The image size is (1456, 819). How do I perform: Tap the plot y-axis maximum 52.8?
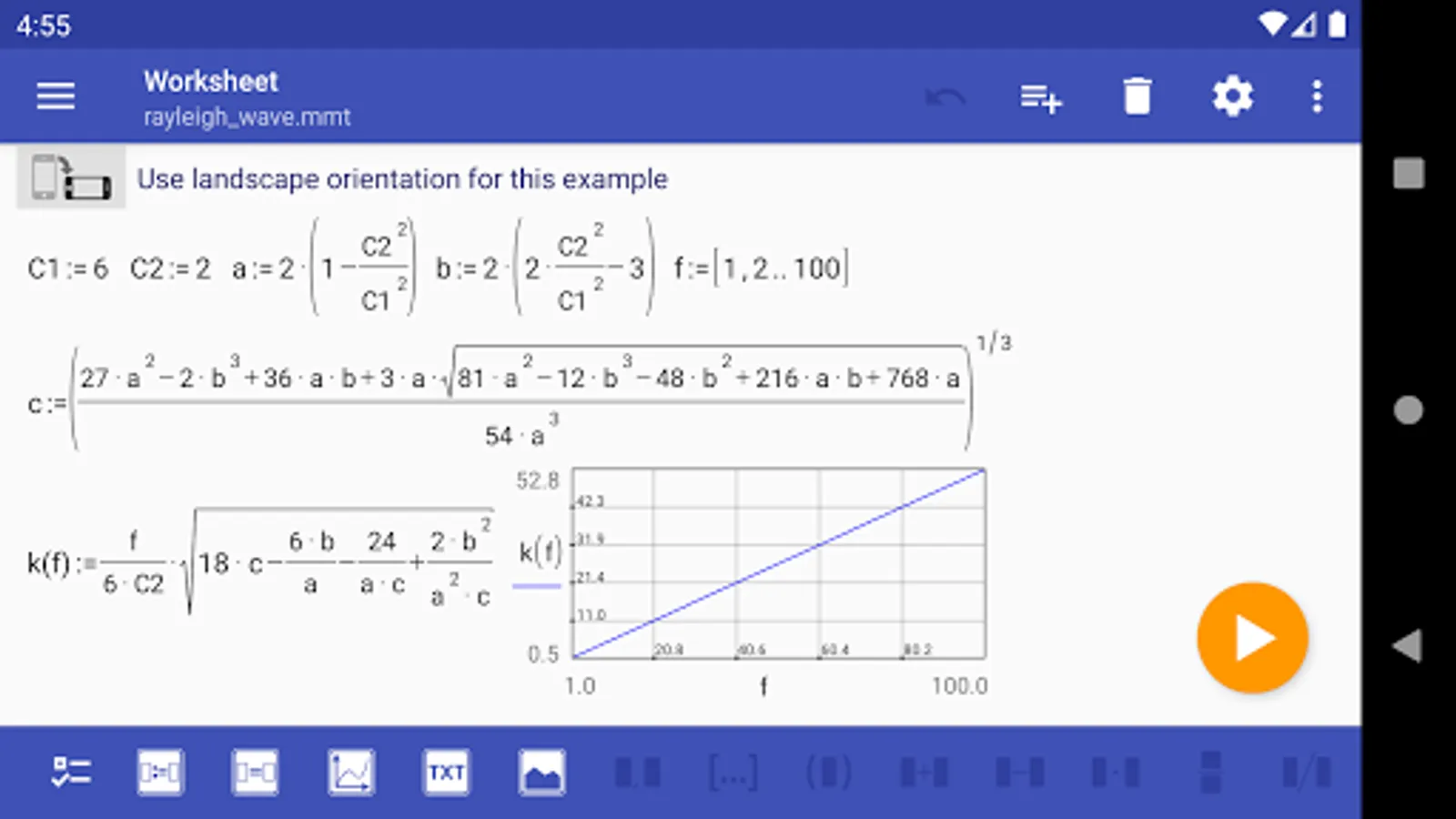point(537,480)
